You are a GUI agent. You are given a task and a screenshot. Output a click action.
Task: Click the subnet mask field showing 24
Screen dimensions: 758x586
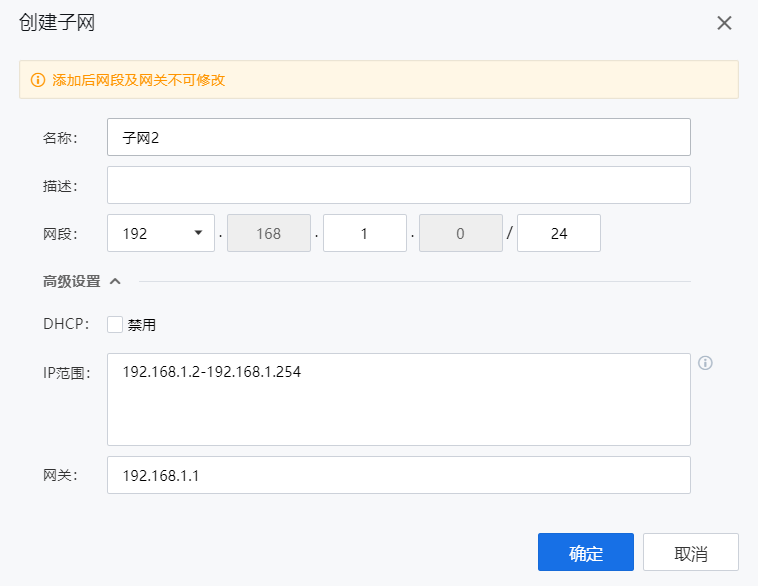pyautogui.click(x=559, y=233)
